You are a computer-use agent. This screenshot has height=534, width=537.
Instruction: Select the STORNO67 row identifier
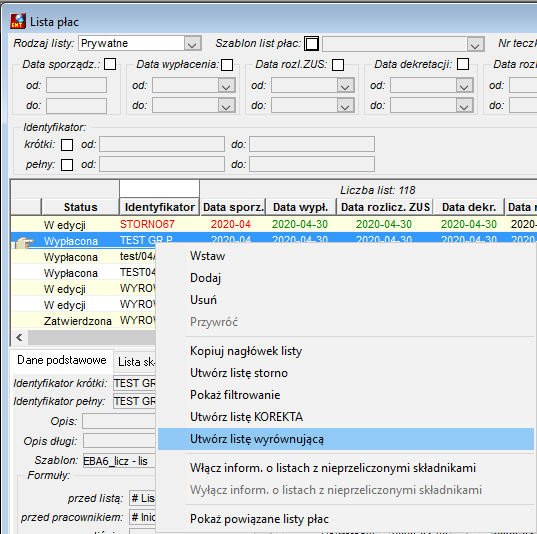click(x=147, y=224)
